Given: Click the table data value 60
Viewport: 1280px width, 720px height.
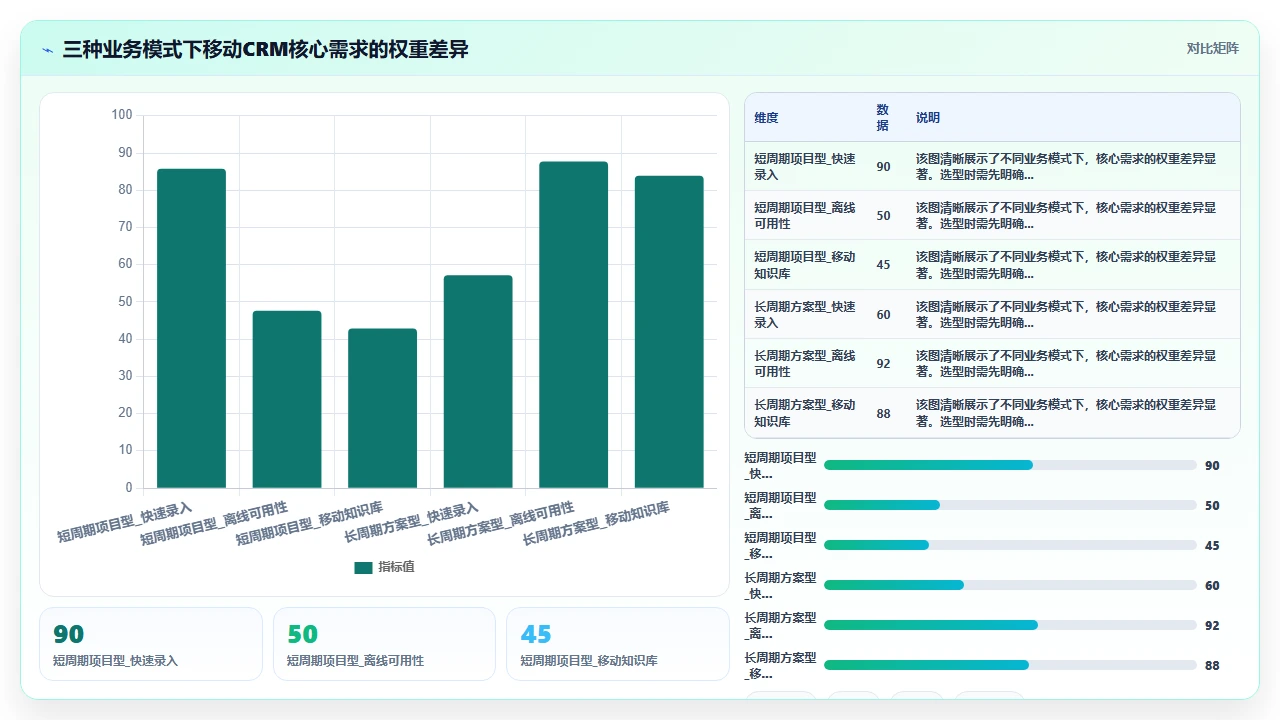Looking at the screenshot, I should tap(883, 315).
